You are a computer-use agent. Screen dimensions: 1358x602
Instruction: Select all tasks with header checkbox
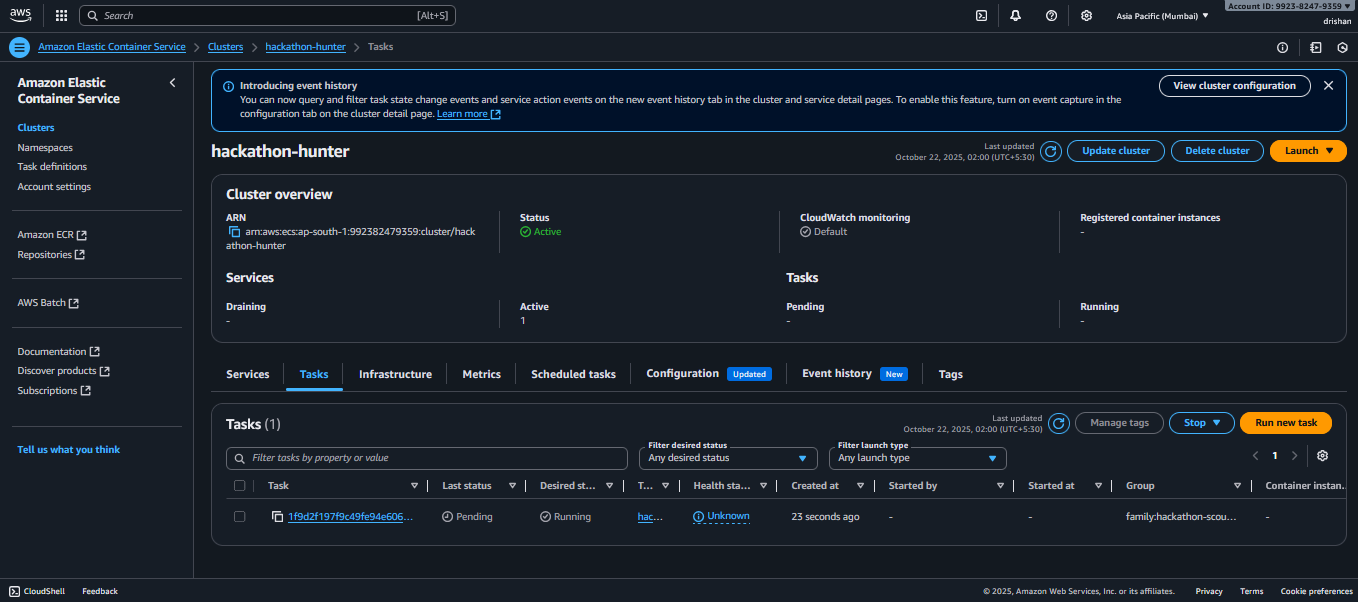(x=239, y=485)
